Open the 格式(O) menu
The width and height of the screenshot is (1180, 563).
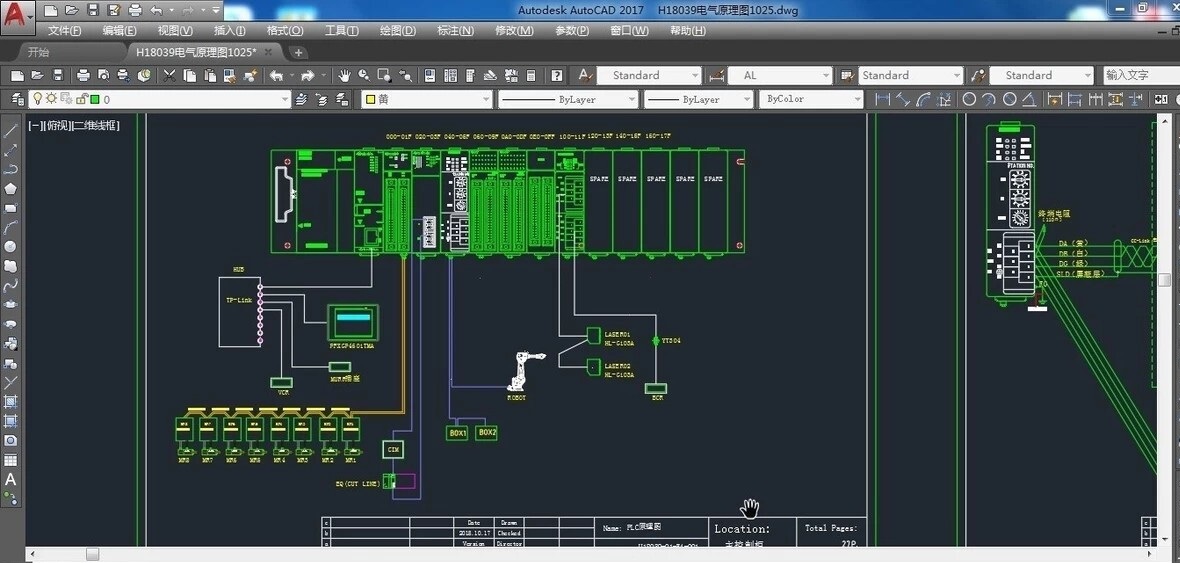[x=285, y=31]
